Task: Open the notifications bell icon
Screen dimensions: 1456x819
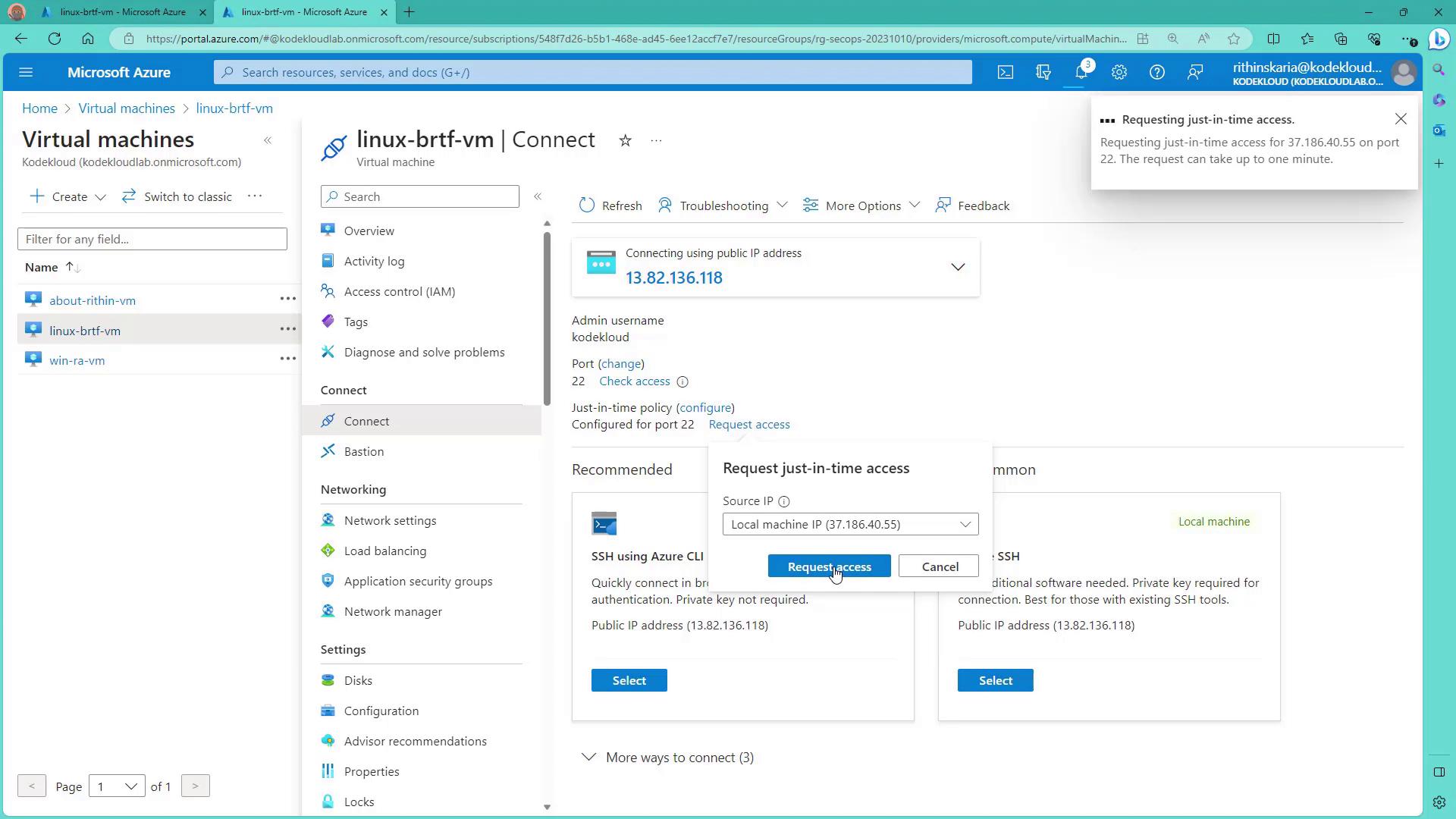Action: 1081,72
